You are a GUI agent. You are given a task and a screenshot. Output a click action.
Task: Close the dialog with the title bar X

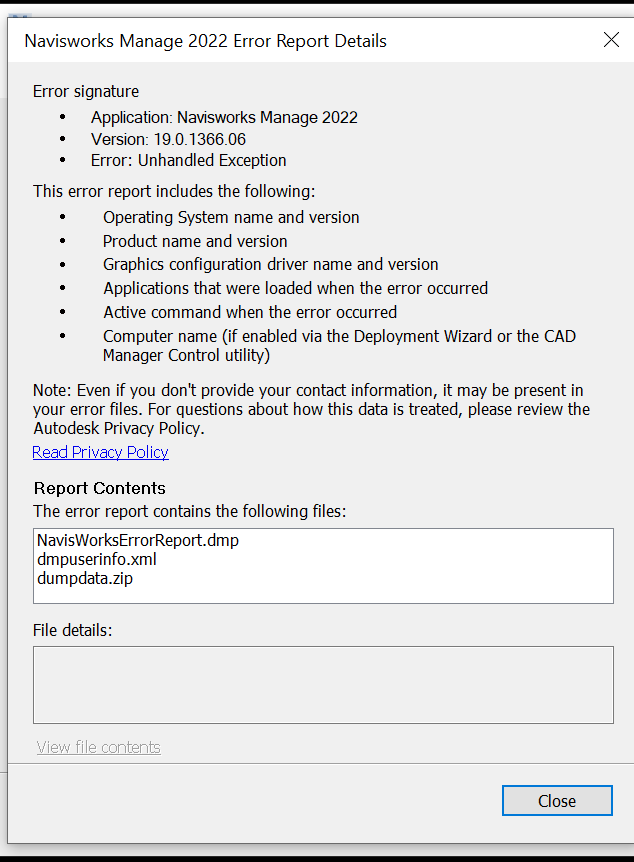point(611,40)
